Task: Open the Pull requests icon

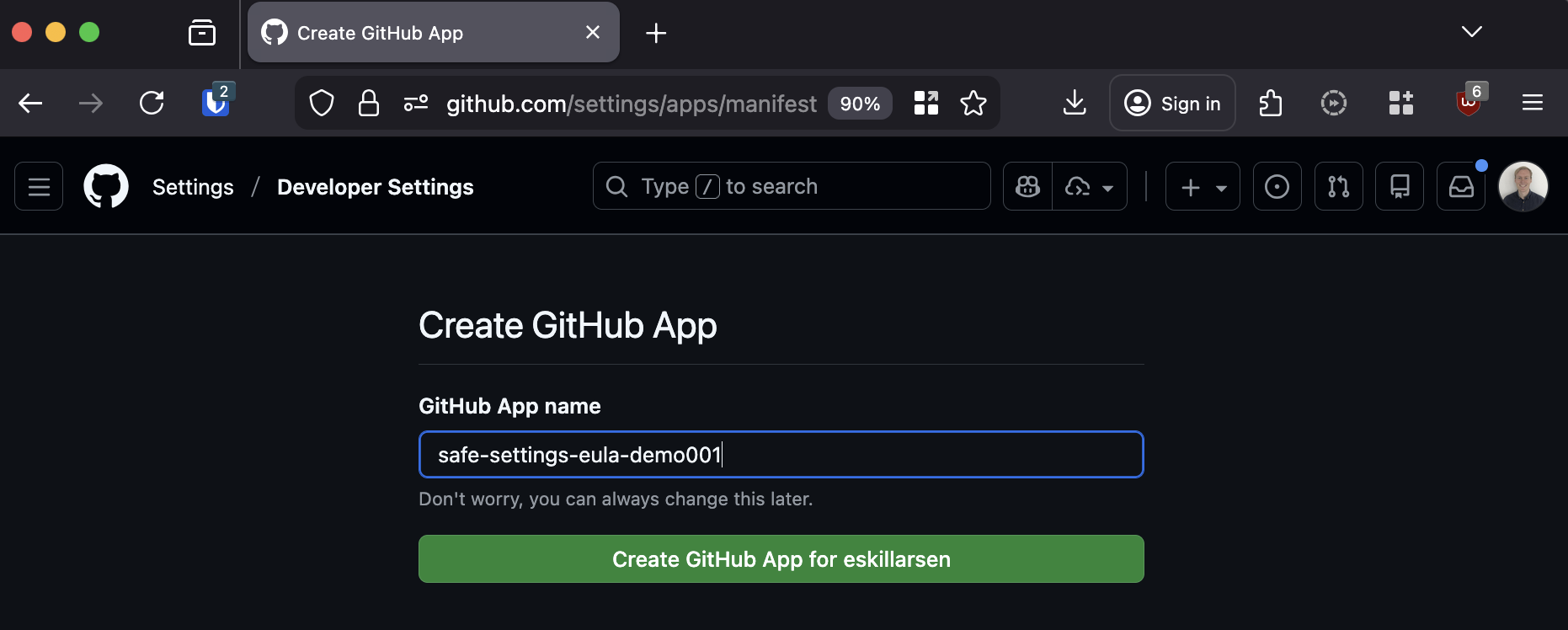Action: [x=1339, y=186]
